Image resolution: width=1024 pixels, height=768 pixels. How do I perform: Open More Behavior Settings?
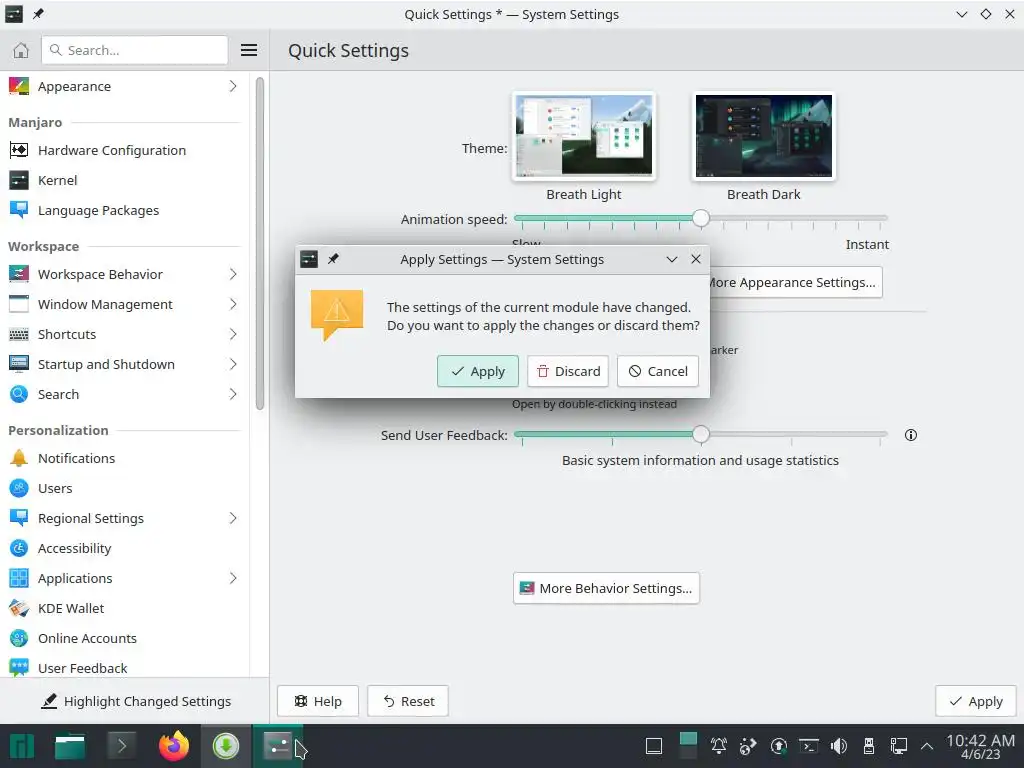606,588
